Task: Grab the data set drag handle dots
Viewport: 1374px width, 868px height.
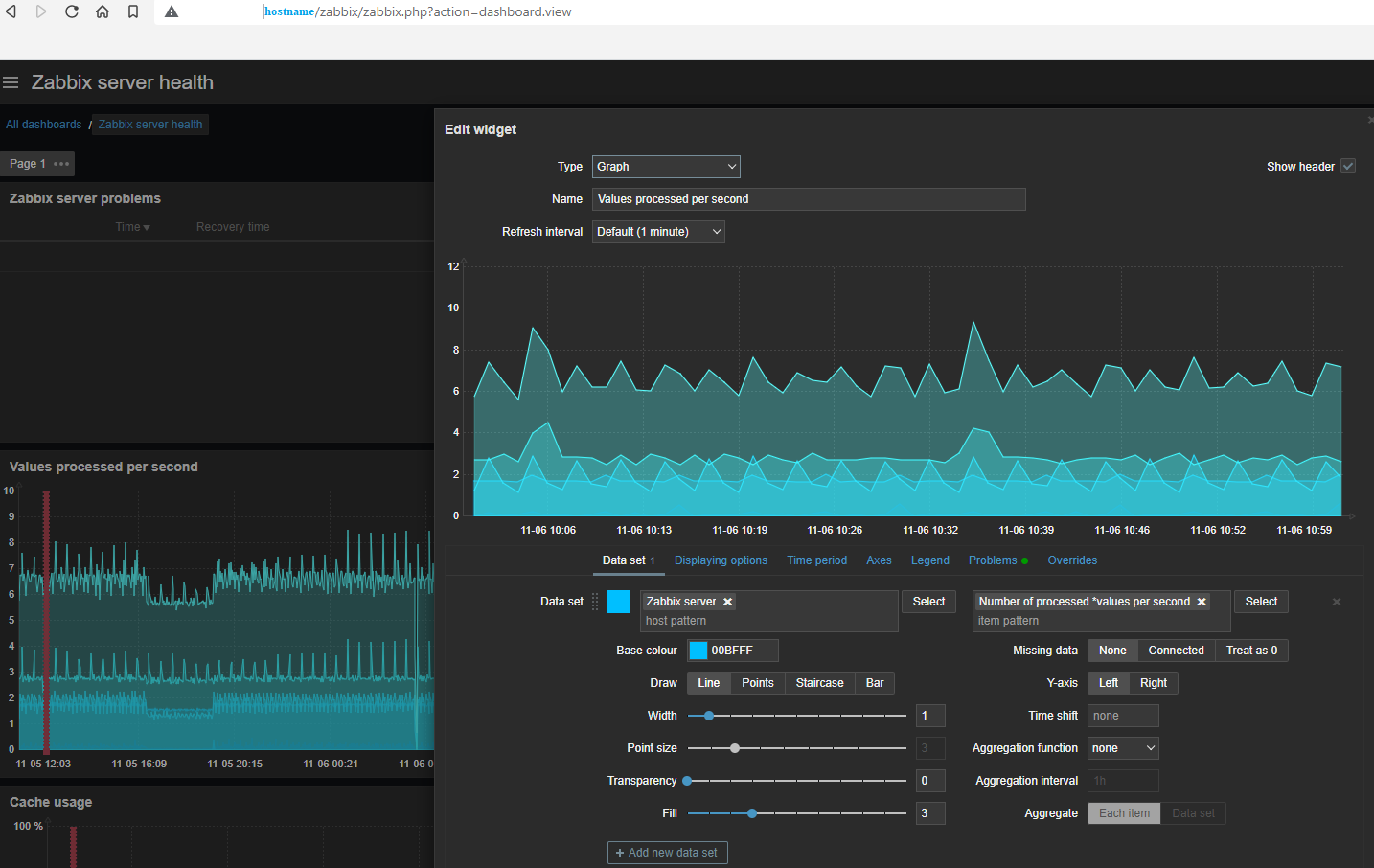Action: (594, 601)
